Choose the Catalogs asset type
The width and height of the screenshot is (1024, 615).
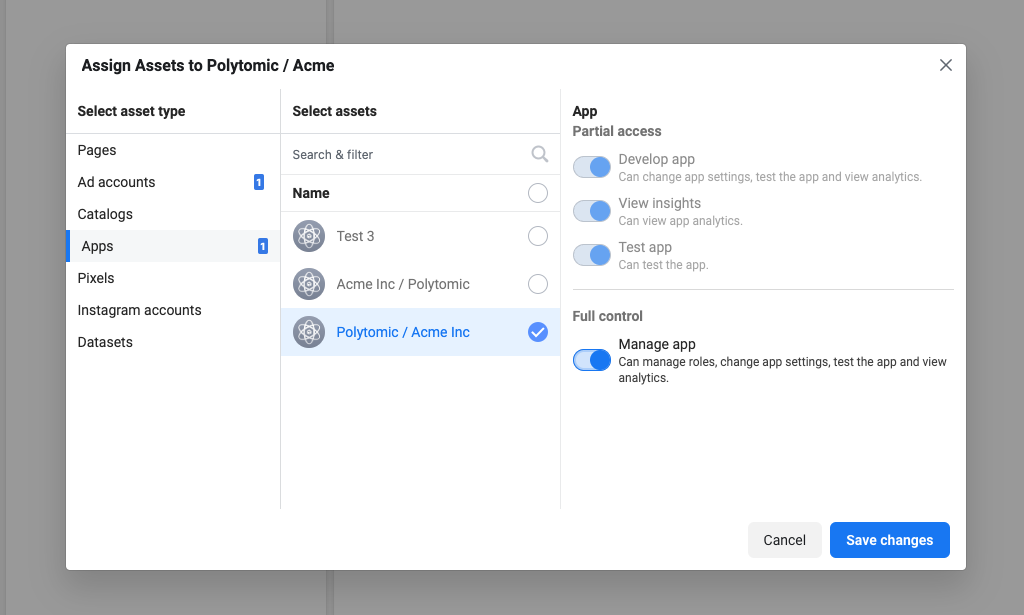pos(173,214)
